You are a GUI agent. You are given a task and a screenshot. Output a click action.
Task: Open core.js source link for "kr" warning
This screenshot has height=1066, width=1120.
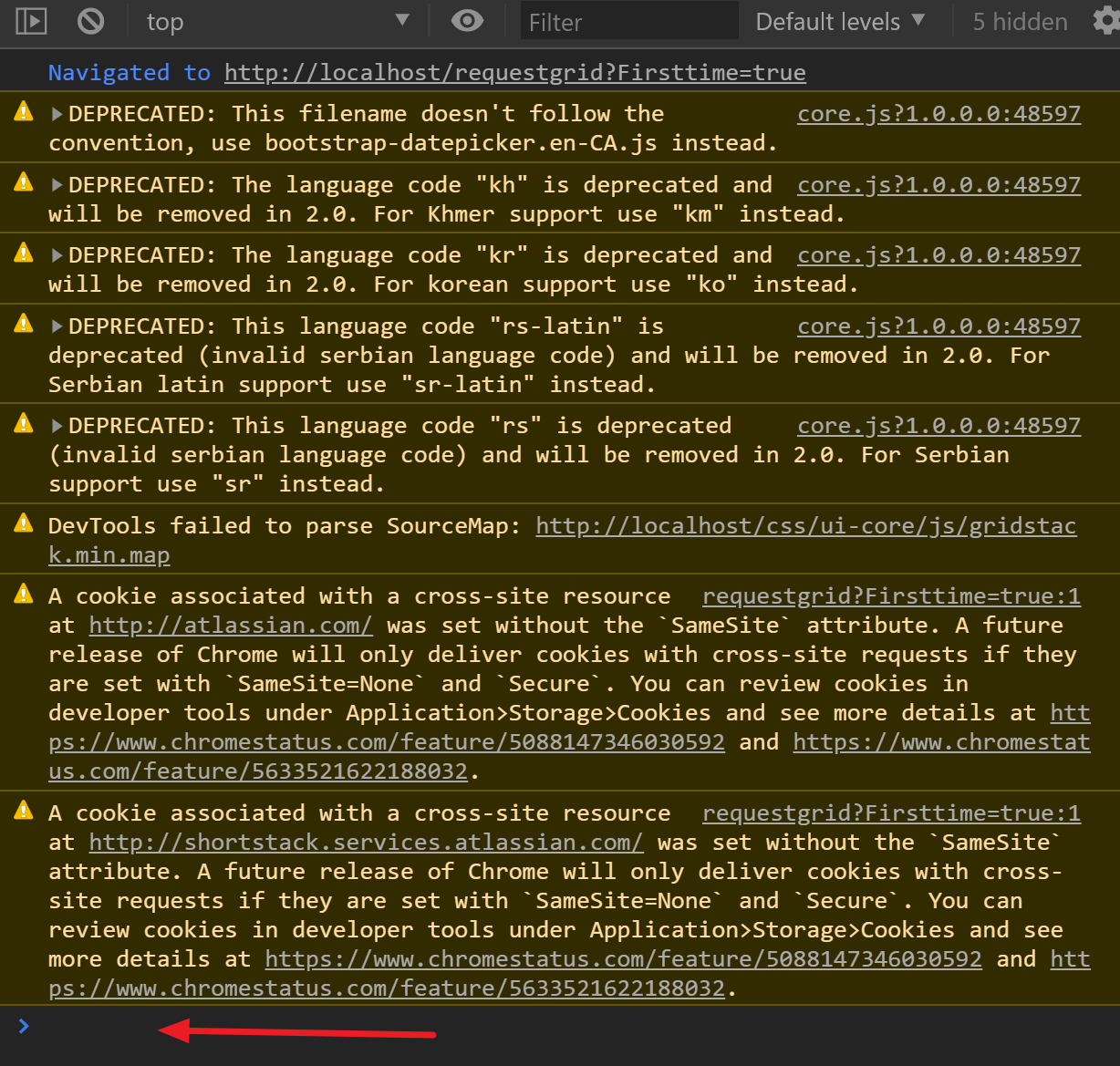pyautogui.click(x=939, y=255)
